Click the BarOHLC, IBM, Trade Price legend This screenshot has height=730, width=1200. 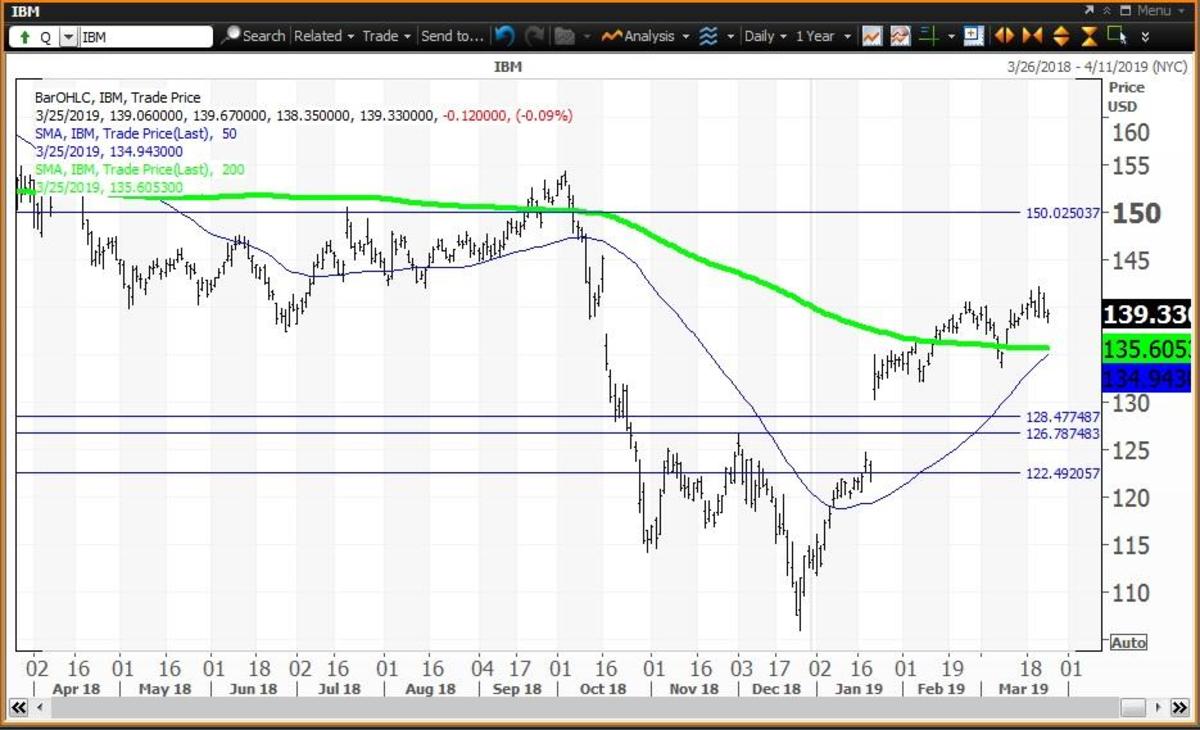(x=118, y=97)
